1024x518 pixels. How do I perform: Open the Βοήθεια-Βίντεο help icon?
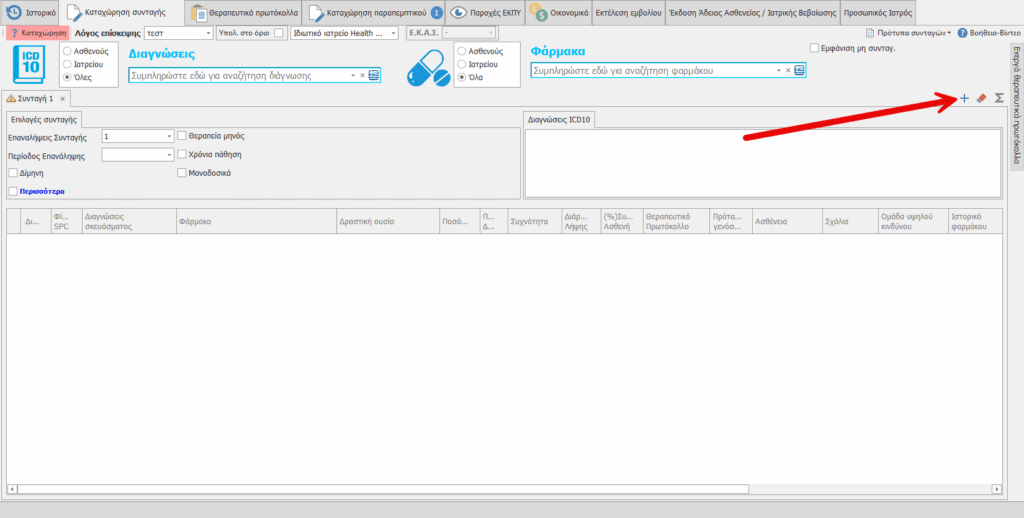coord(963,33)
